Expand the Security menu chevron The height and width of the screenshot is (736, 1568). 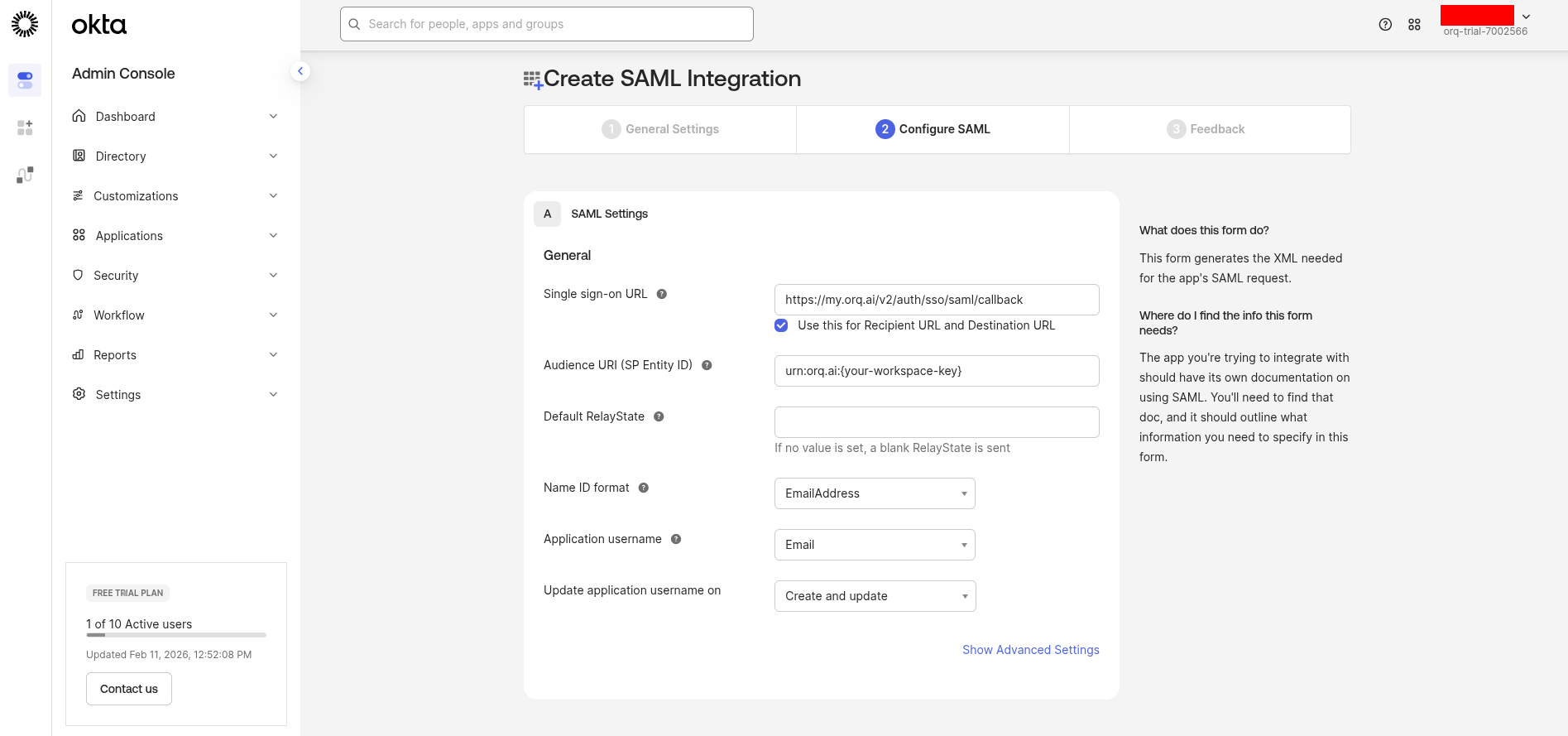point(273,275)
